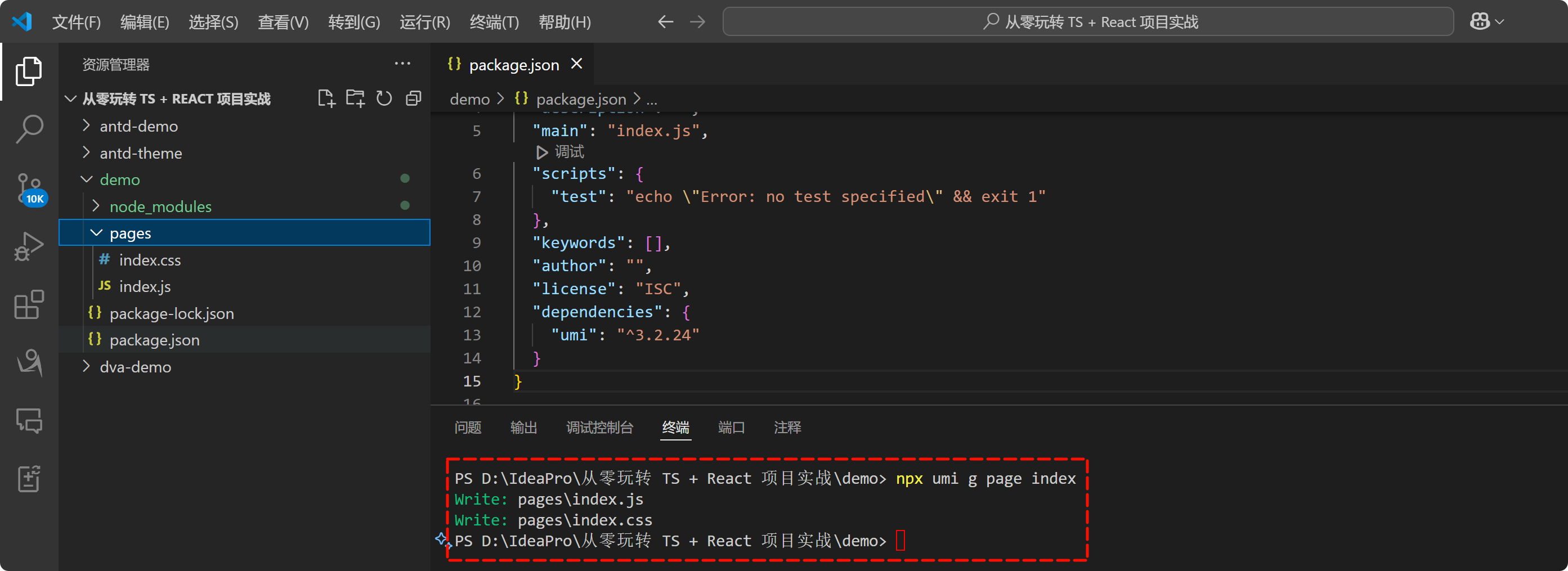Open the 编辑(E) menu
The height and width of the screenshot is (571, 1568).
click(144, 22)
